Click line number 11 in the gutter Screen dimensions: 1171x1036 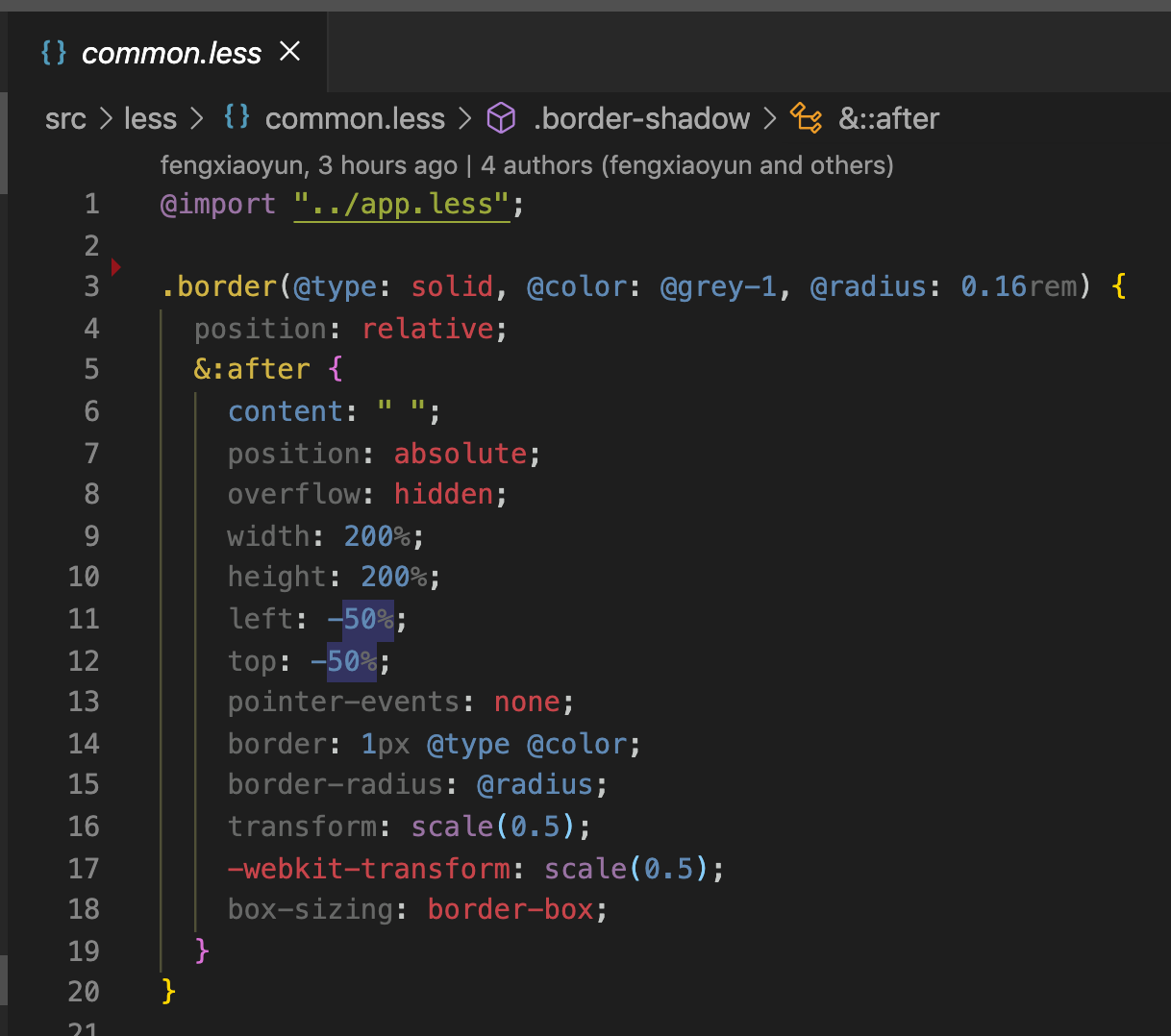[x=84, y=618]
